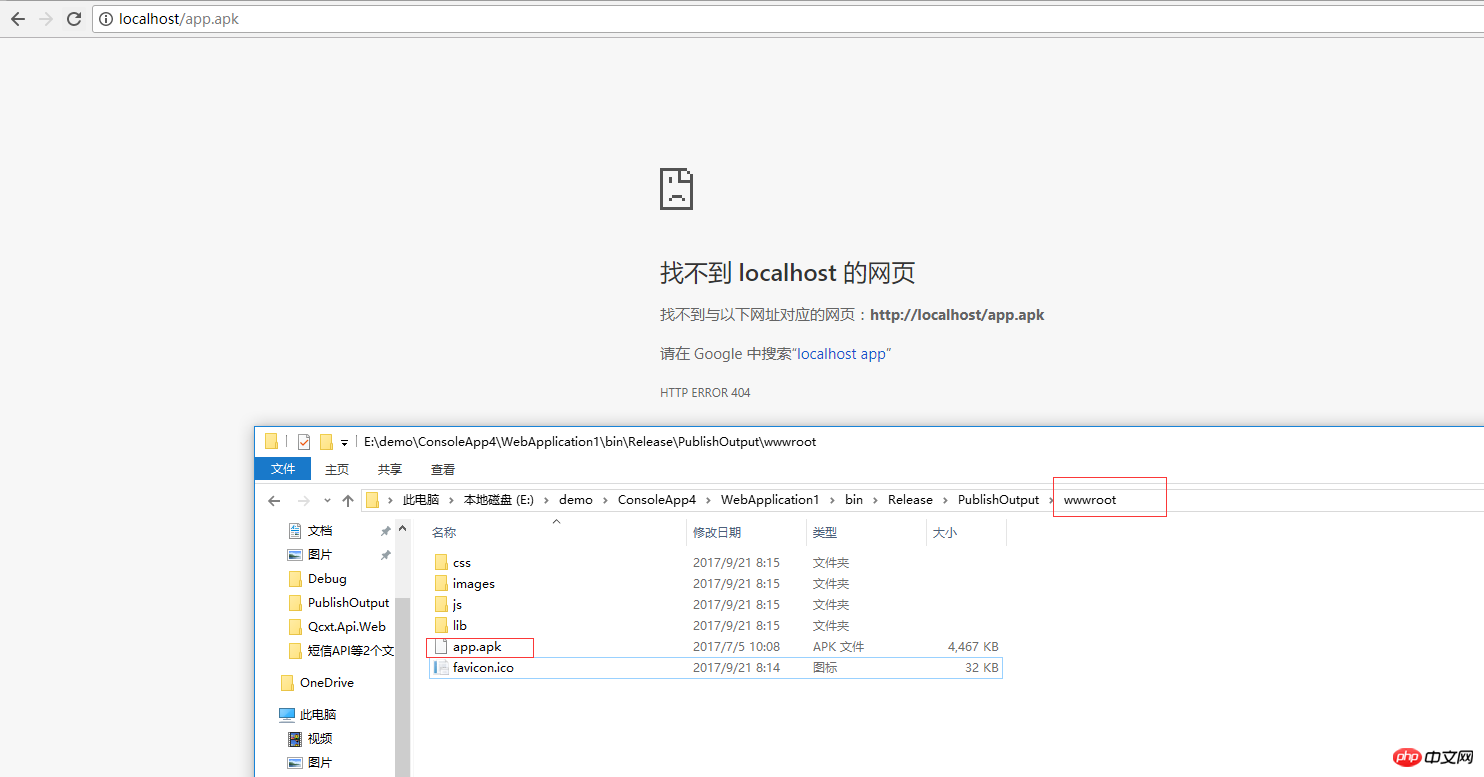1484x777 pixels.
Task: Select the favicon.ico file icon
Action: click(441, 667)
